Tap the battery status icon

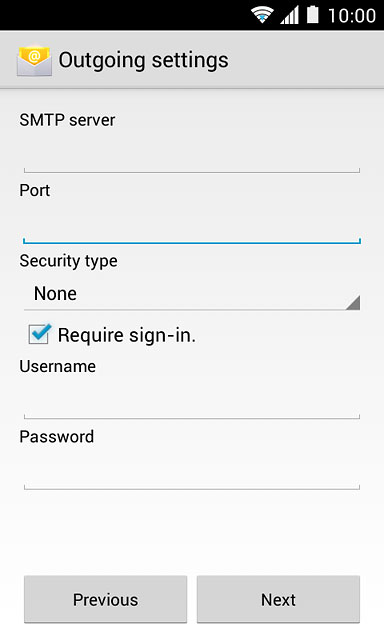(x=313, y=14)
